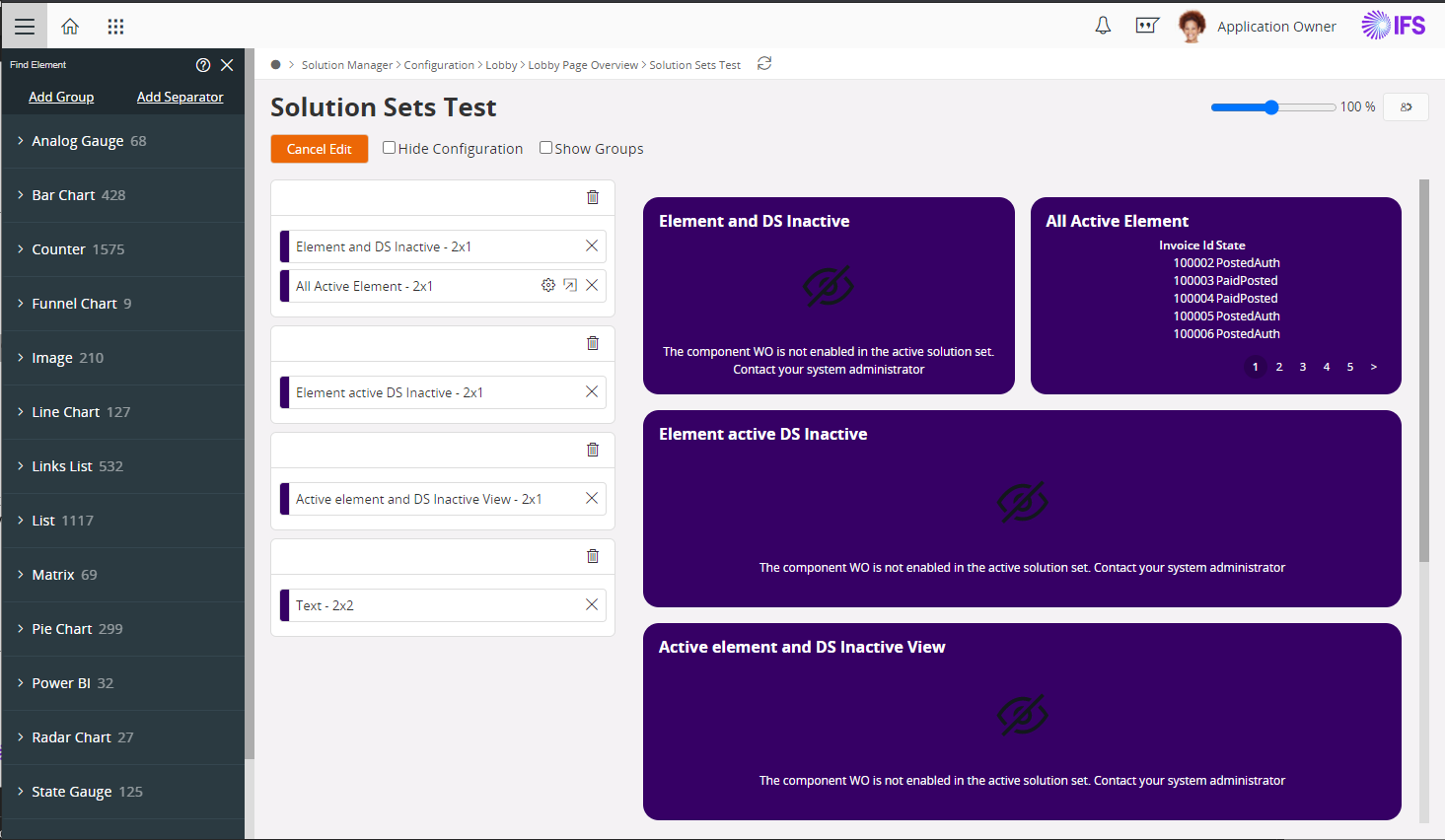The height and width of the screenshot is (840, 1445).
Task: Click the Cancel Edit button
Action: click(320, 149)
